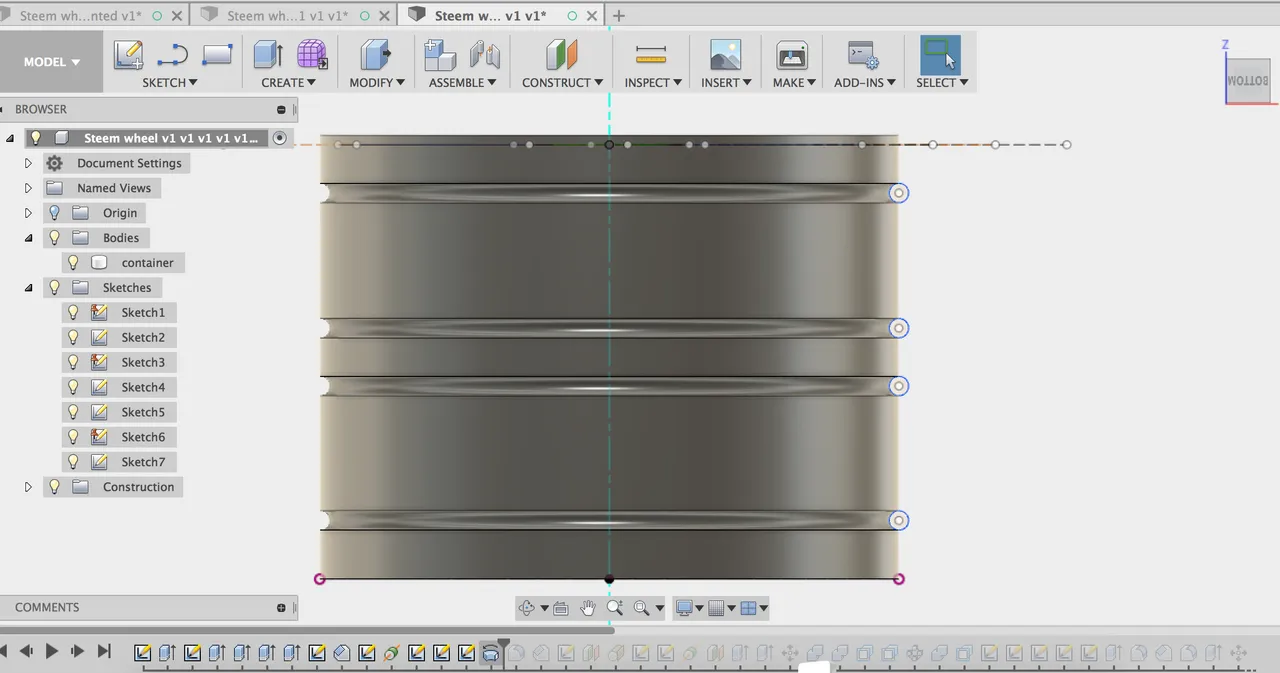Open the CONSTRUCT menu
Image resolution: width=1280 pixels, height=673 pixels.
562,83
